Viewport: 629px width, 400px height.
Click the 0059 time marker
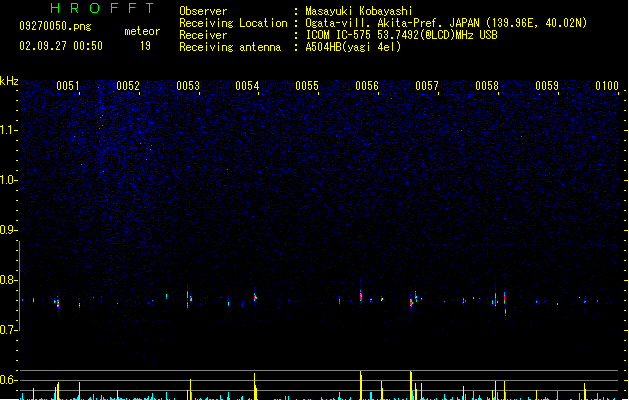pyautogui.click(x=547, y=86)
